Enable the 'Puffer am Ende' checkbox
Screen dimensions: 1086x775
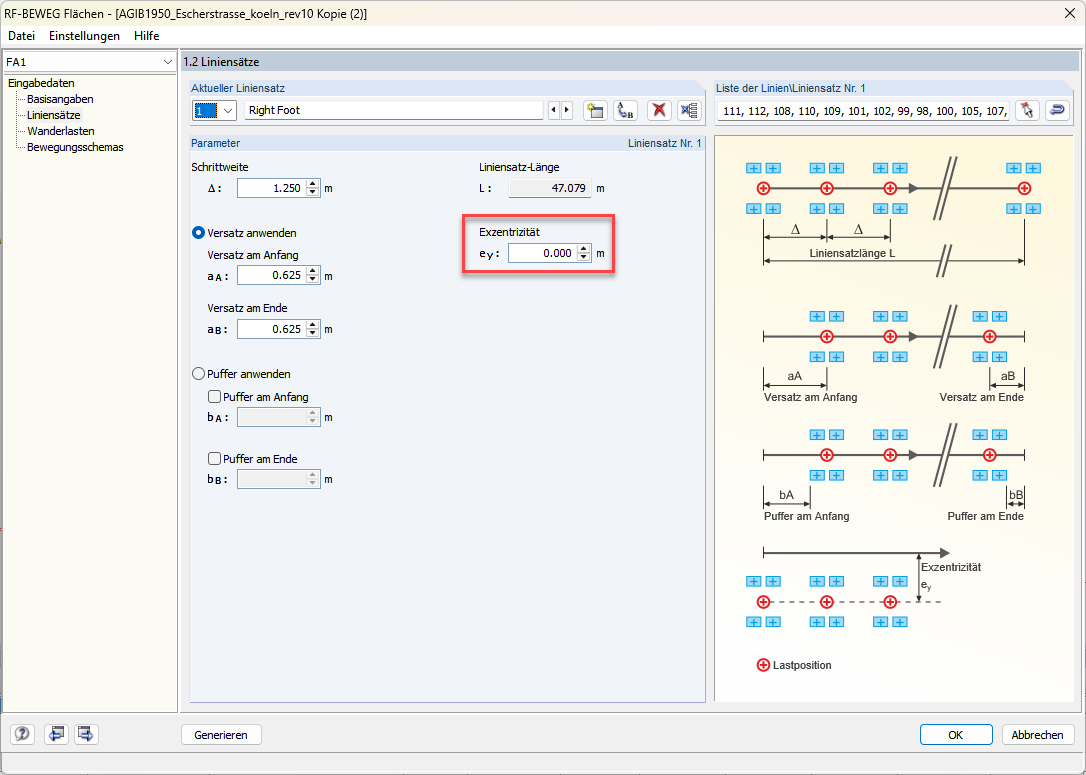214,459
